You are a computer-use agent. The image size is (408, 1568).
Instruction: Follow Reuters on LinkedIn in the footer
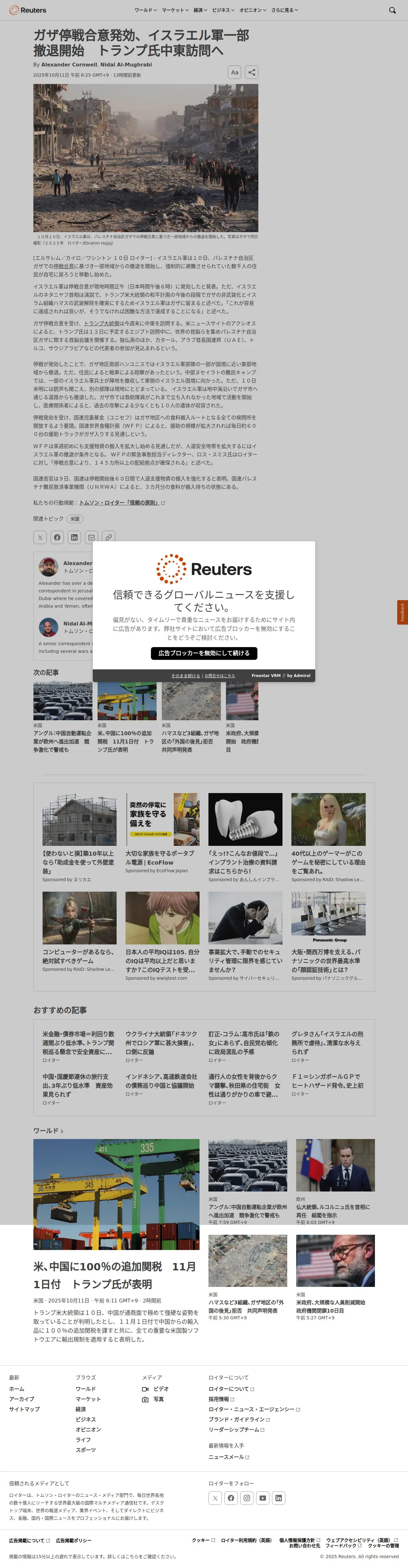click(278, 1498)
